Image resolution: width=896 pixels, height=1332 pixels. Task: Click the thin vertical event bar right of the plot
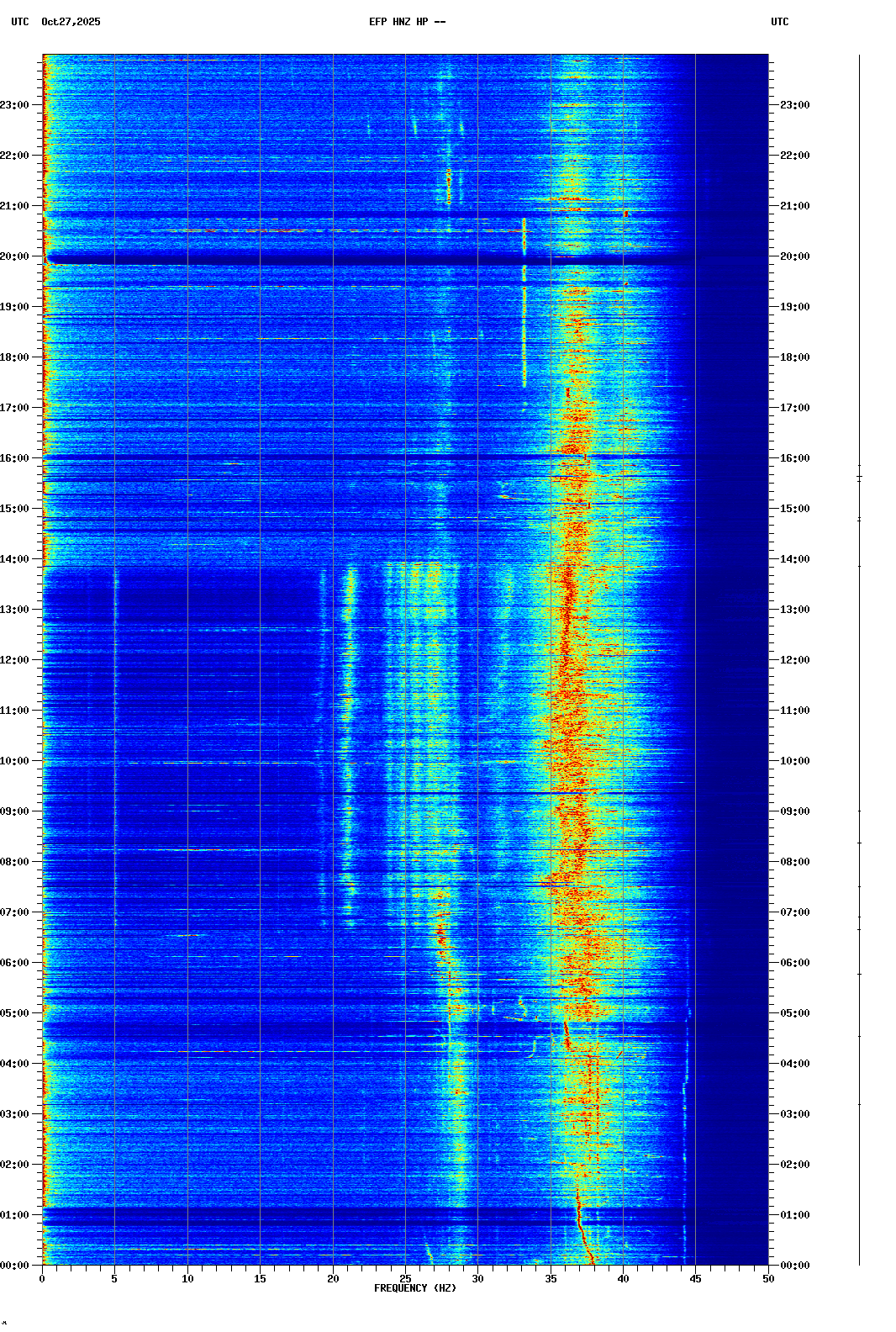point(859,656)
